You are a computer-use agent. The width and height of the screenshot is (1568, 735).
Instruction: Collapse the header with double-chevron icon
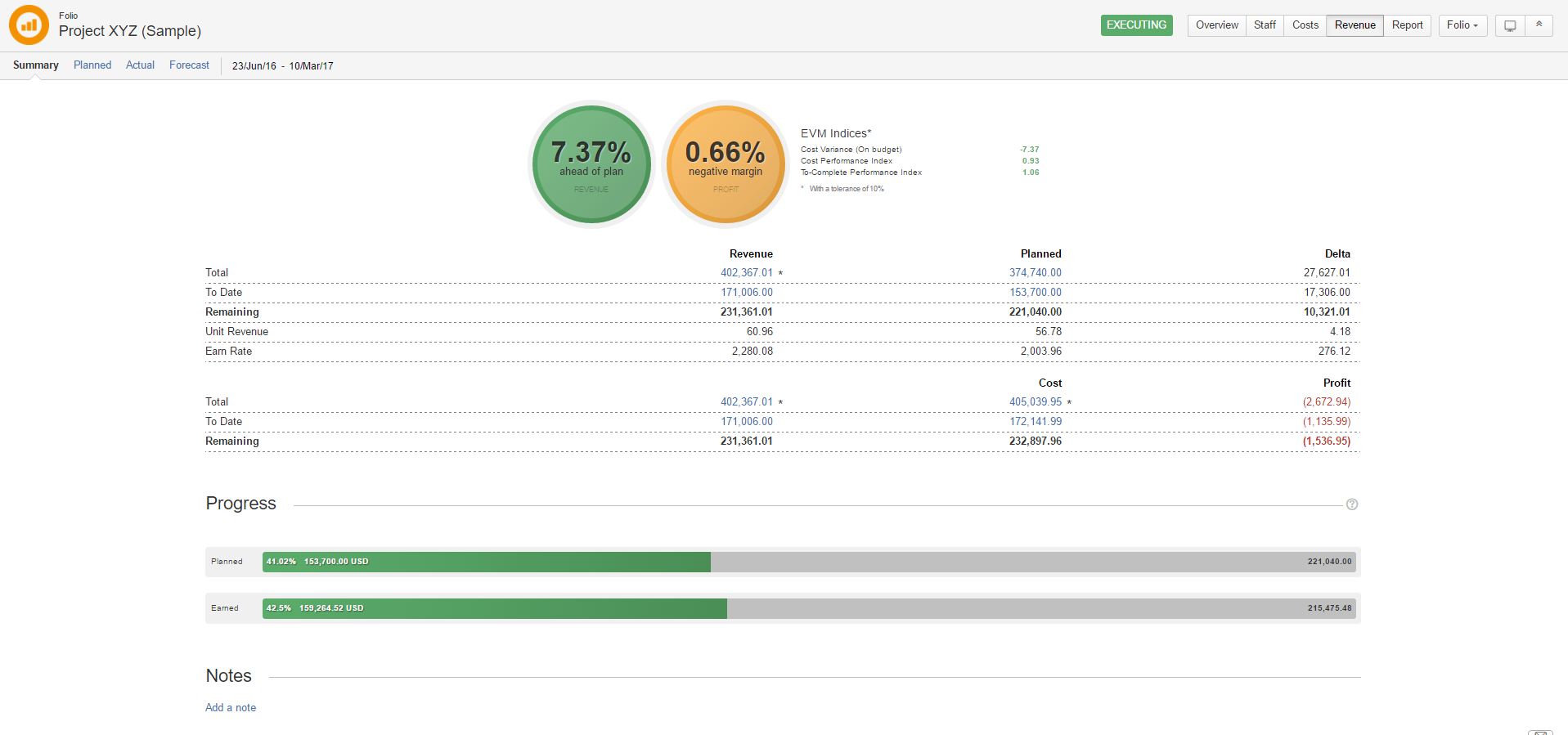point(1539,25)
